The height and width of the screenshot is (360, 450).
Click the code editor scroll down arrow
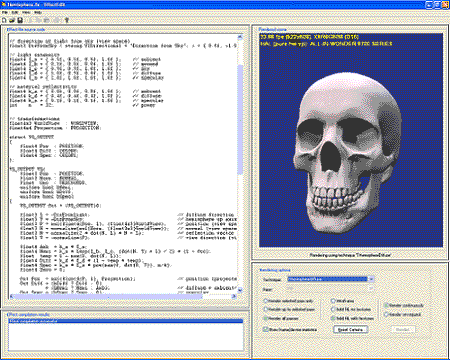pos(240,290)
